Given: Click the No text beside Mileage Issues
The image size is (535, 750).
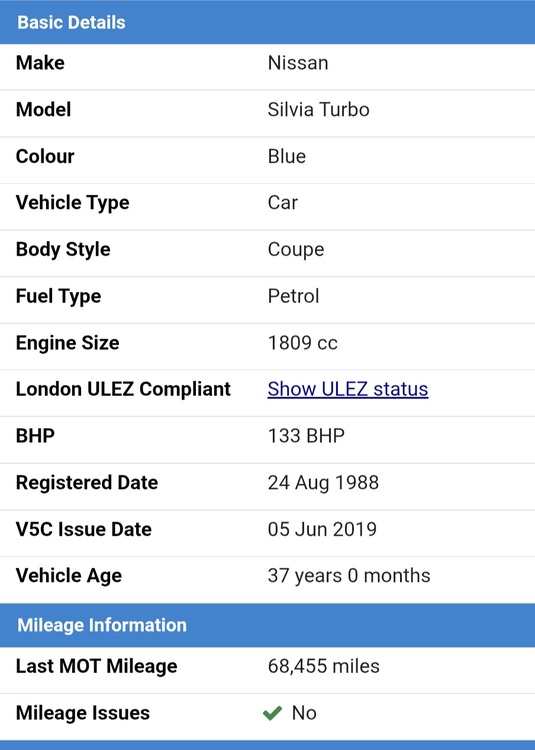Looking at the screenshot, I should click(304, 713).
